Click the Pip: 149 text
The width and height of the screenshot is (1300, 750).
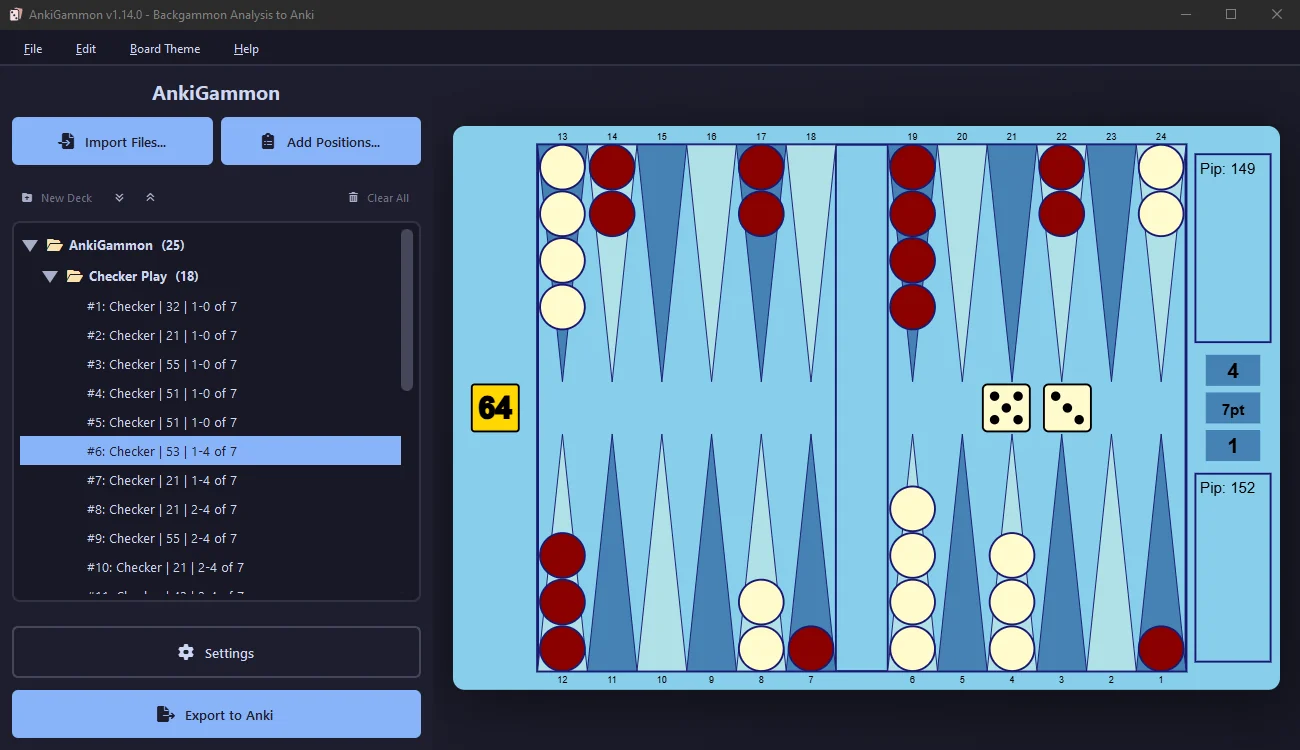pyautogui.click(x=1227, y=169)
